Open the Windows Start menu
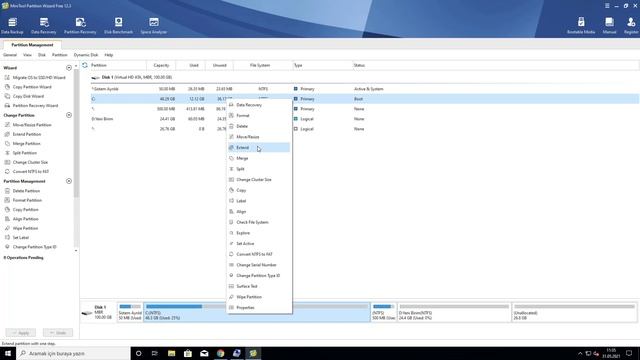 [x=8, y=353]
